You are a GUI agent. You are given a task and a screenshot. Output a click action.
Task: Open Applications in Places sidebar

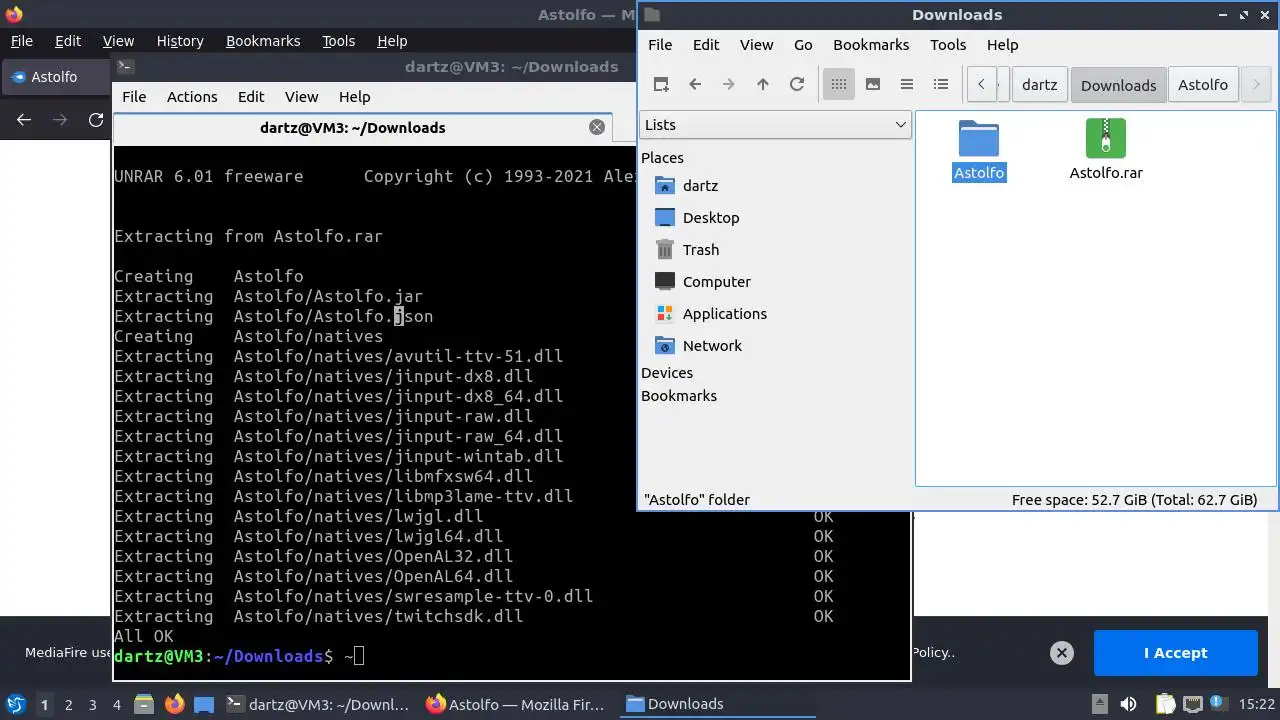[724, 313]
